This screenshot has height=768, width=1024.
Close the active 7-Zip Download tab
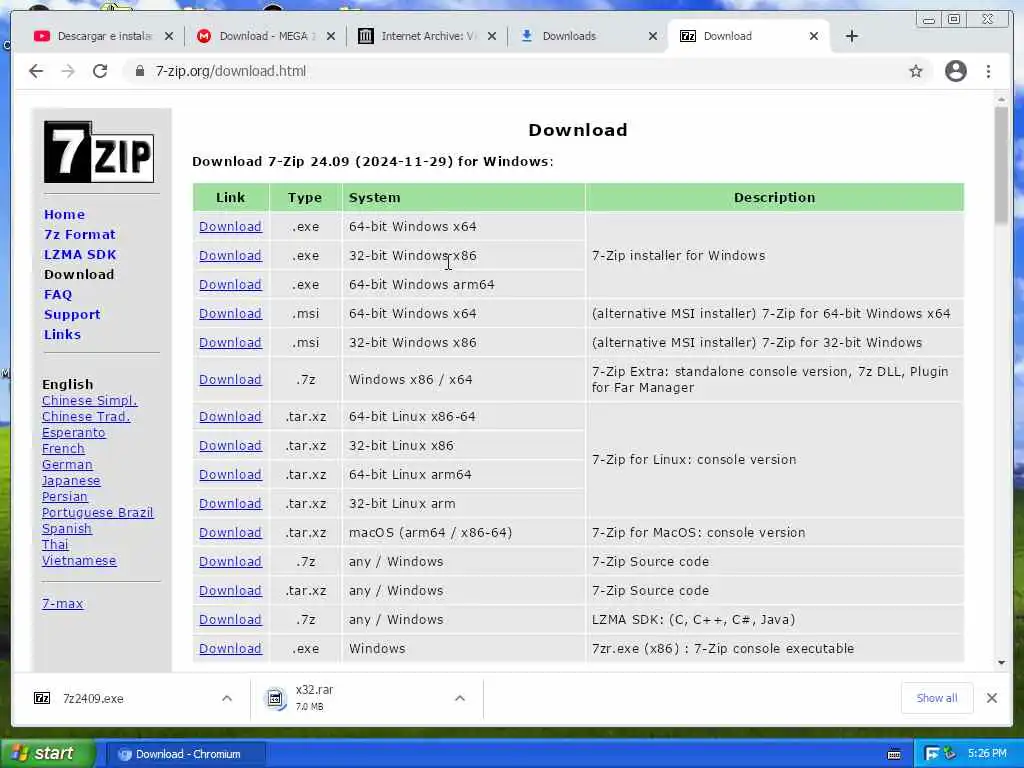[814, 36]
